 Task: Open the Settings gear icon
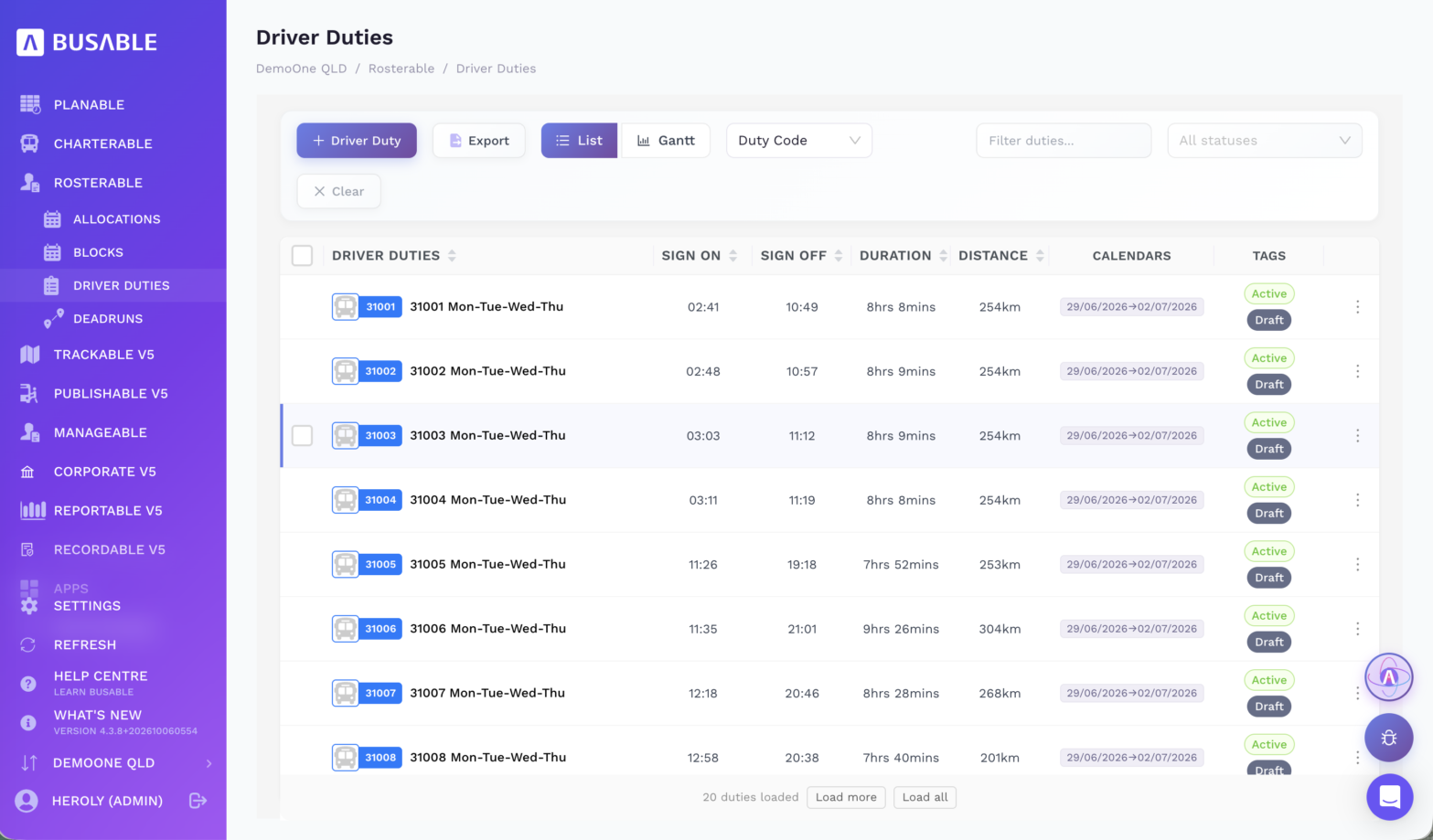pos(29,605)
